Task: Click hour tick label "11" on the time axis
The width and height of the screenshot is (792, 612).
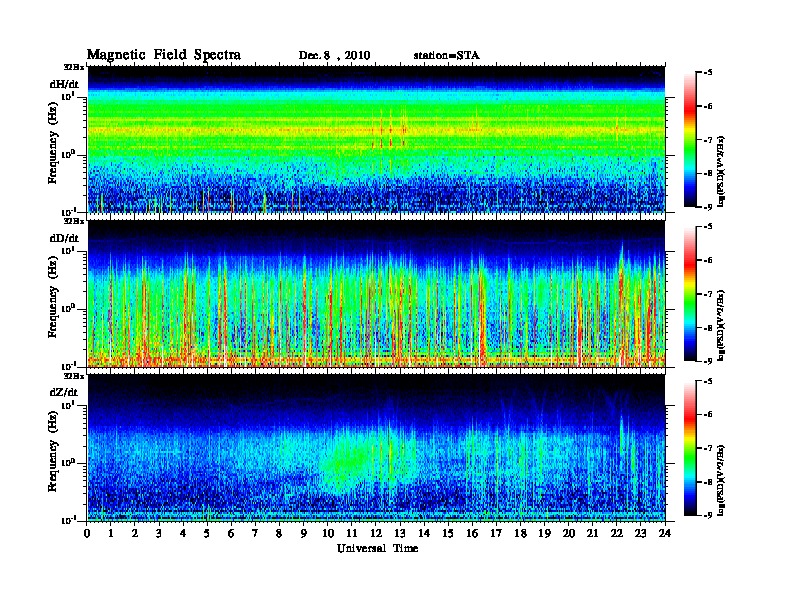Action: point(352,534)
